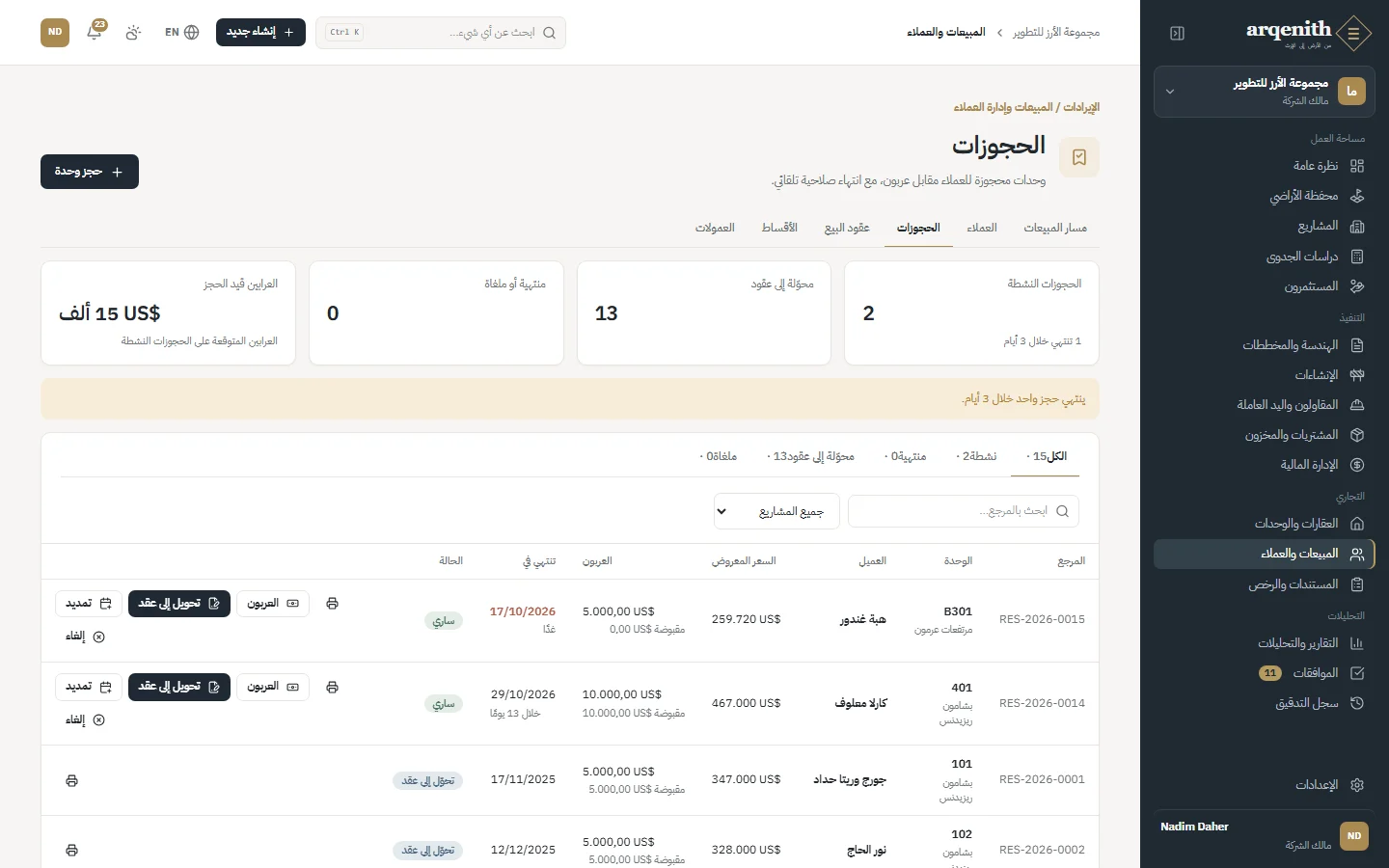The width and height of the screenshot is (1389, 868).
Task: Open the العمولات tab
Action: [715, 228]
